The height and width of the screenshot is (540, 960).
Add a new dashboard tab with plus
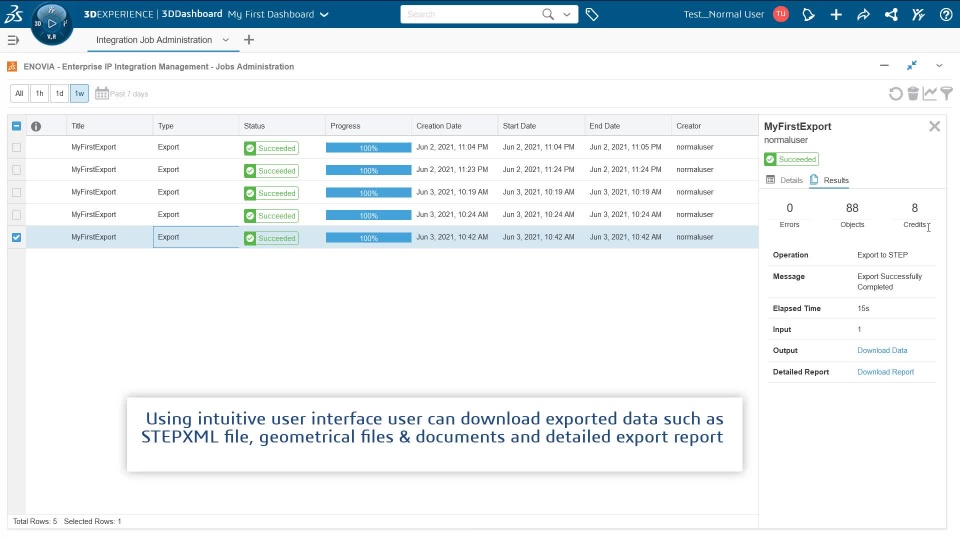click(249, 40)
